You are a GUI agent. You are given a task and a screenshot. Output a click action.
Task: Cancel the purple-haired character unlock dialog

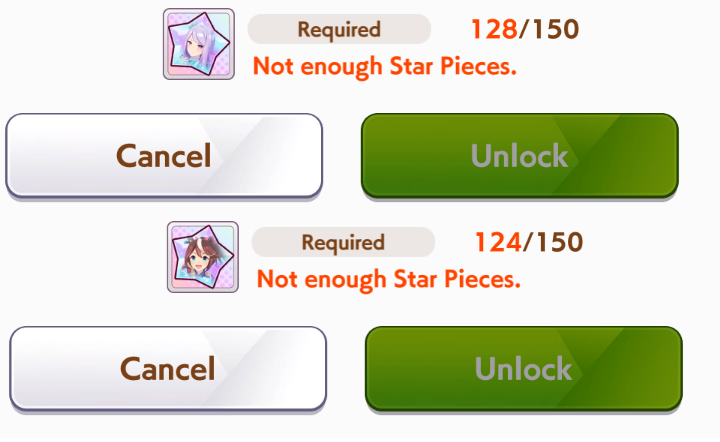click(164, 156)
